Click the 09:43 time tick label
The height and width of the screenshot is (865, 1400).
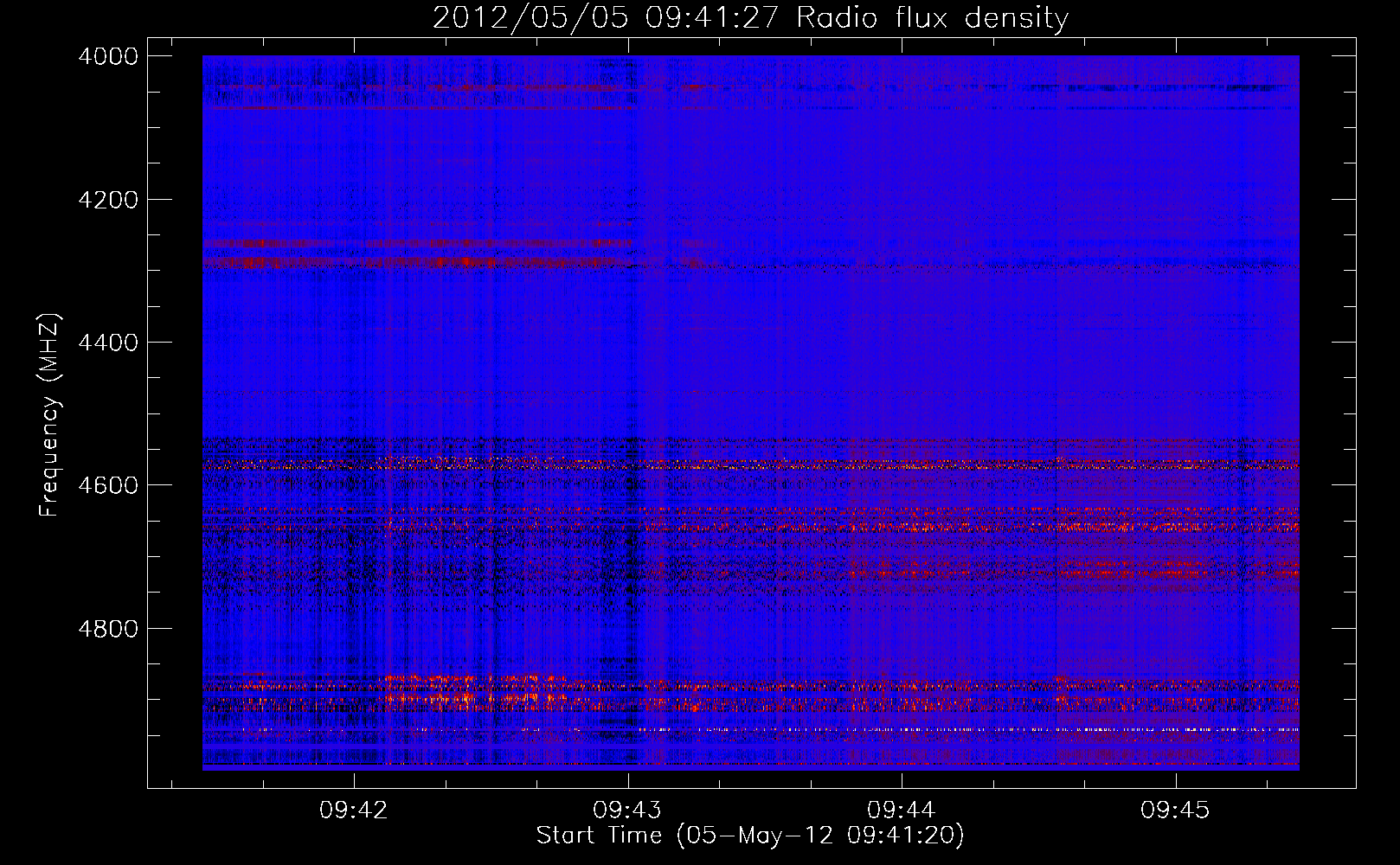627,811
